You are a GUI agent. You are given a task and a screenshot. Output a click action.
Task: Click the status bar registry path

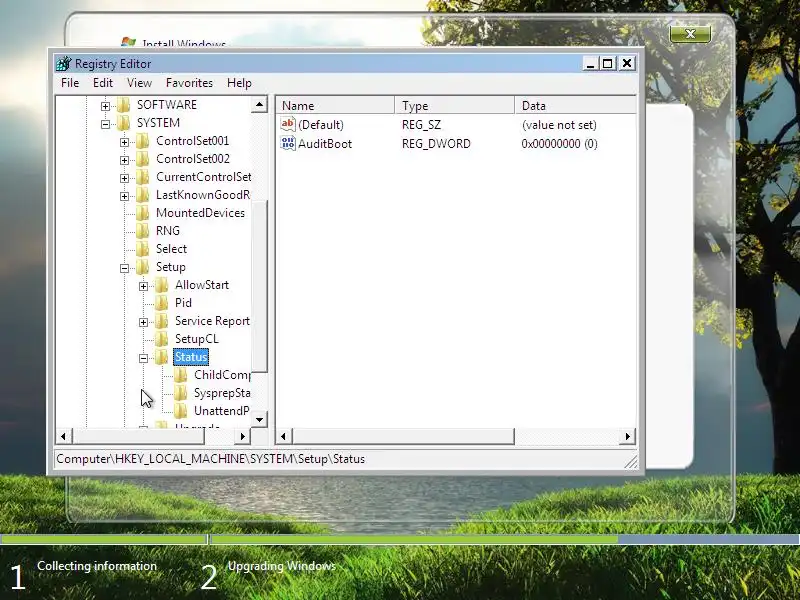[x=211, y=459]
